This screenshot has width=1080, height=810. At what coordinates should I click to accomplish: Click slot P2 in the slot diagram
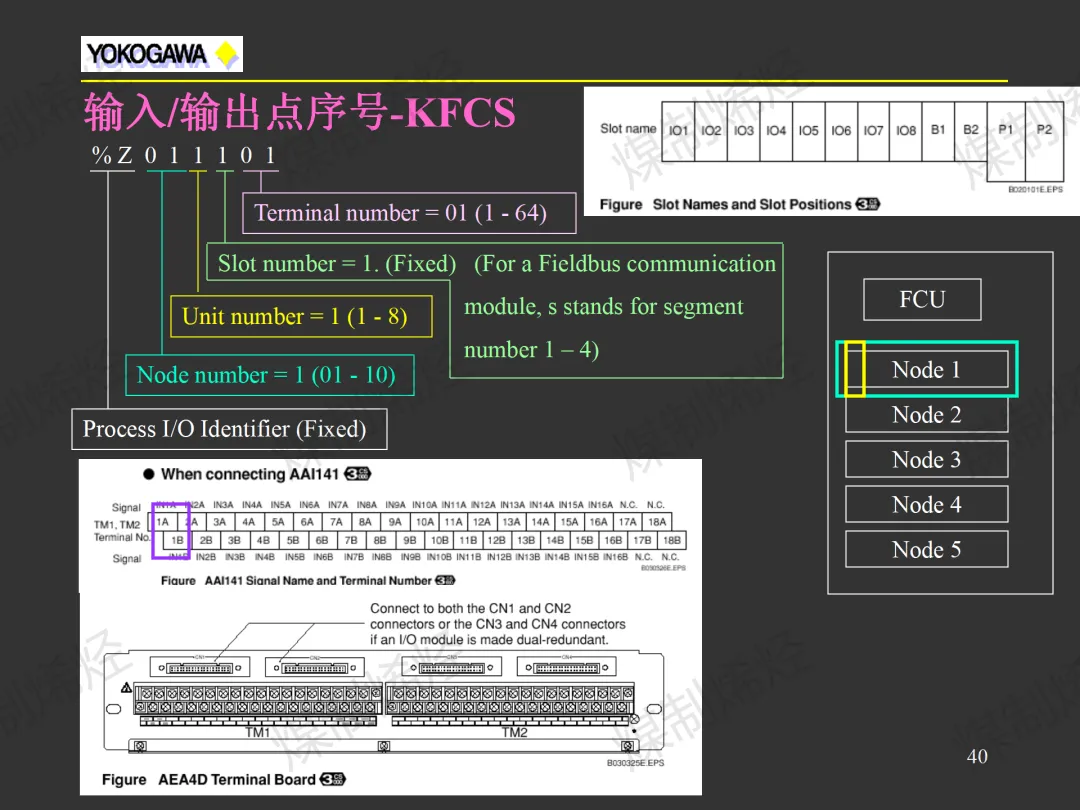(x=1044, y=141)
